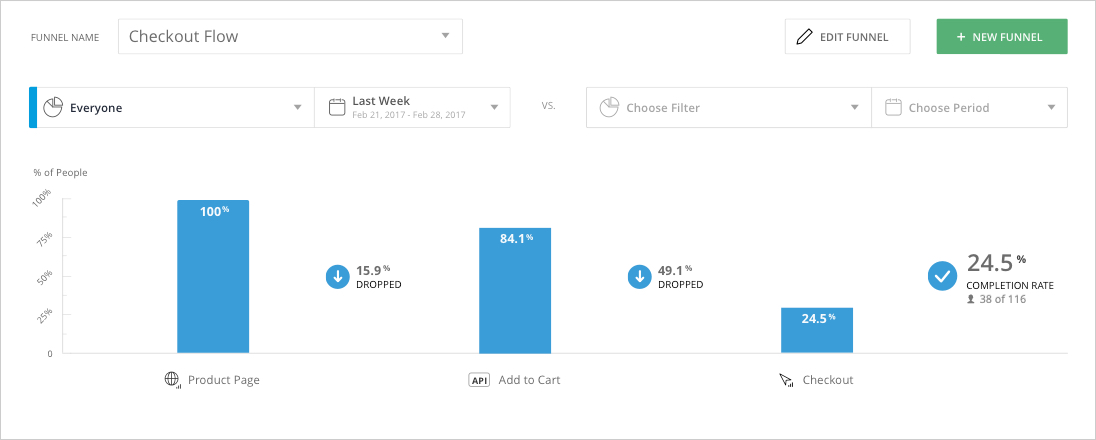Open the Last Week date range dropdown

pos(412,107)
